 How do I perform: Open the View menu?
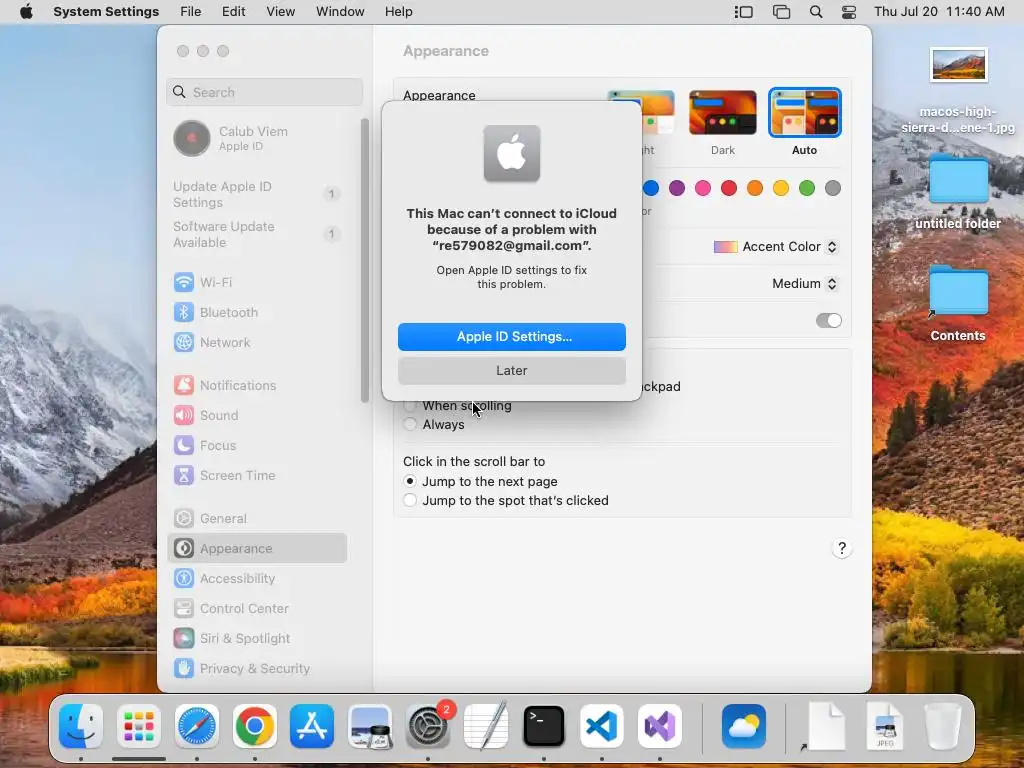281,12
